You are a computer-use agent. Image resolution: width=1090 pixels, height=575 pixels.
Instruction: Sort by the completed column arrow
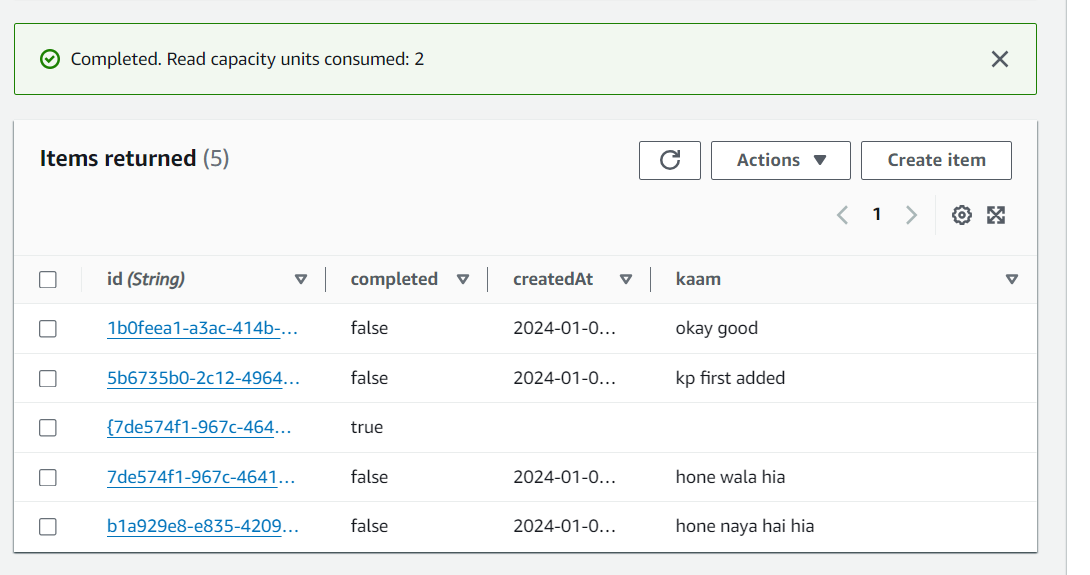click(463, 280)
